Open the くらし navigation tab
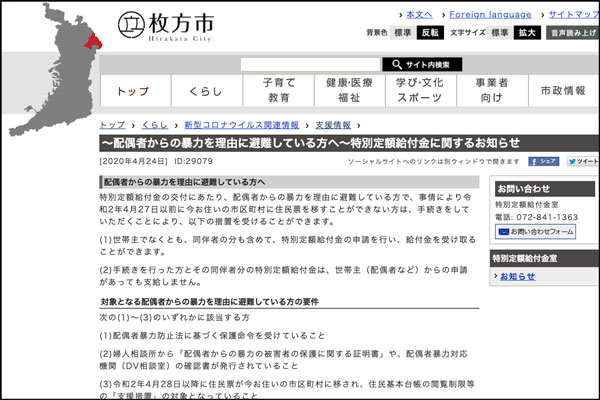Viewport: 600px width, 400px height. click(205, 91)
